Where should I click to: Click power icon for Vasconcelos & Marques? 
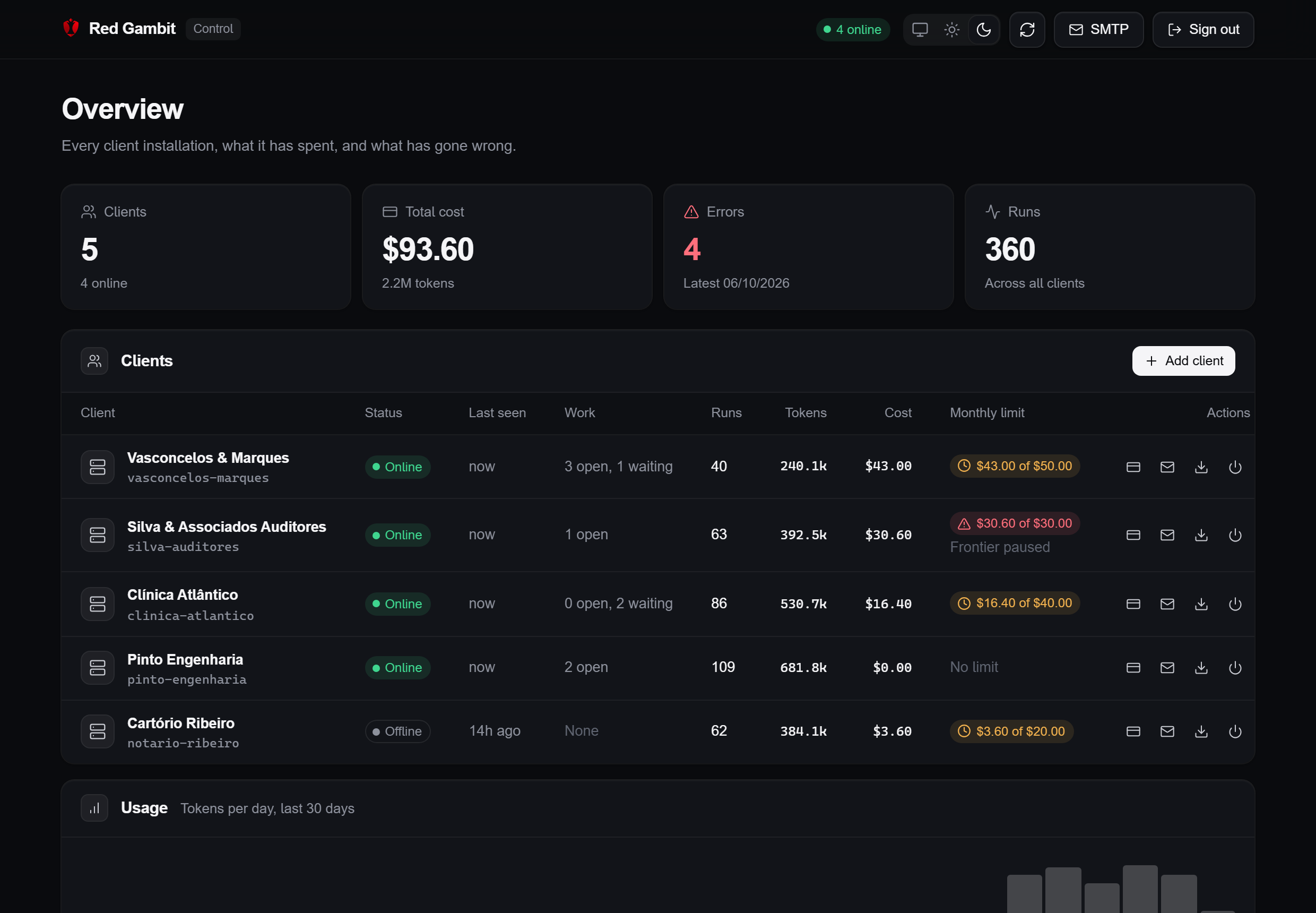pos(1235,467)
